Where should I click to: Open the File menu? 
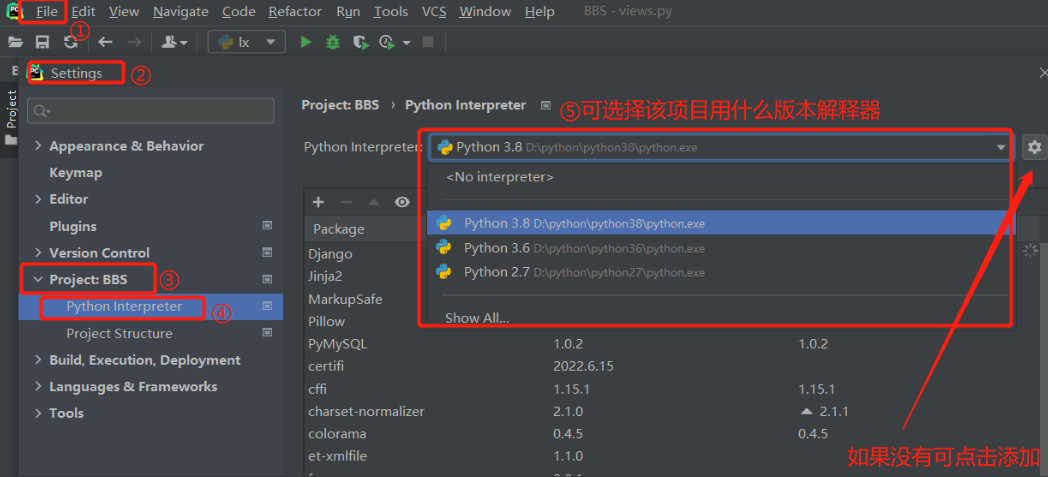pyautogui.click(x=47, y=11)
